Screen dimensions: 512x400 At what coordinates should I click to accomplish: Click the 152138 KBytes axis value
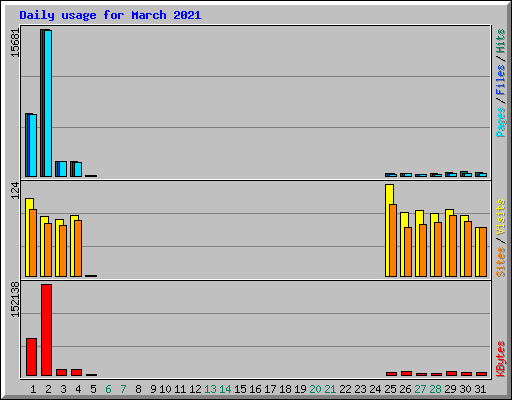tap(15, 300)
